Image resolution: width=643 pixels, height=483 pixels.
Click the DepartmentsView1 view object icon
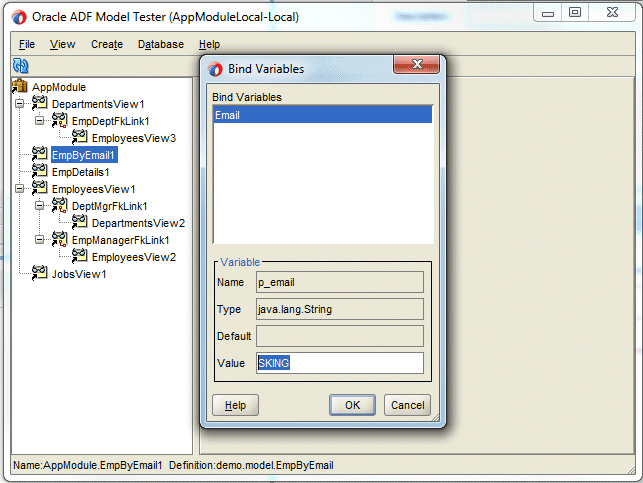(x=40, y=103)
